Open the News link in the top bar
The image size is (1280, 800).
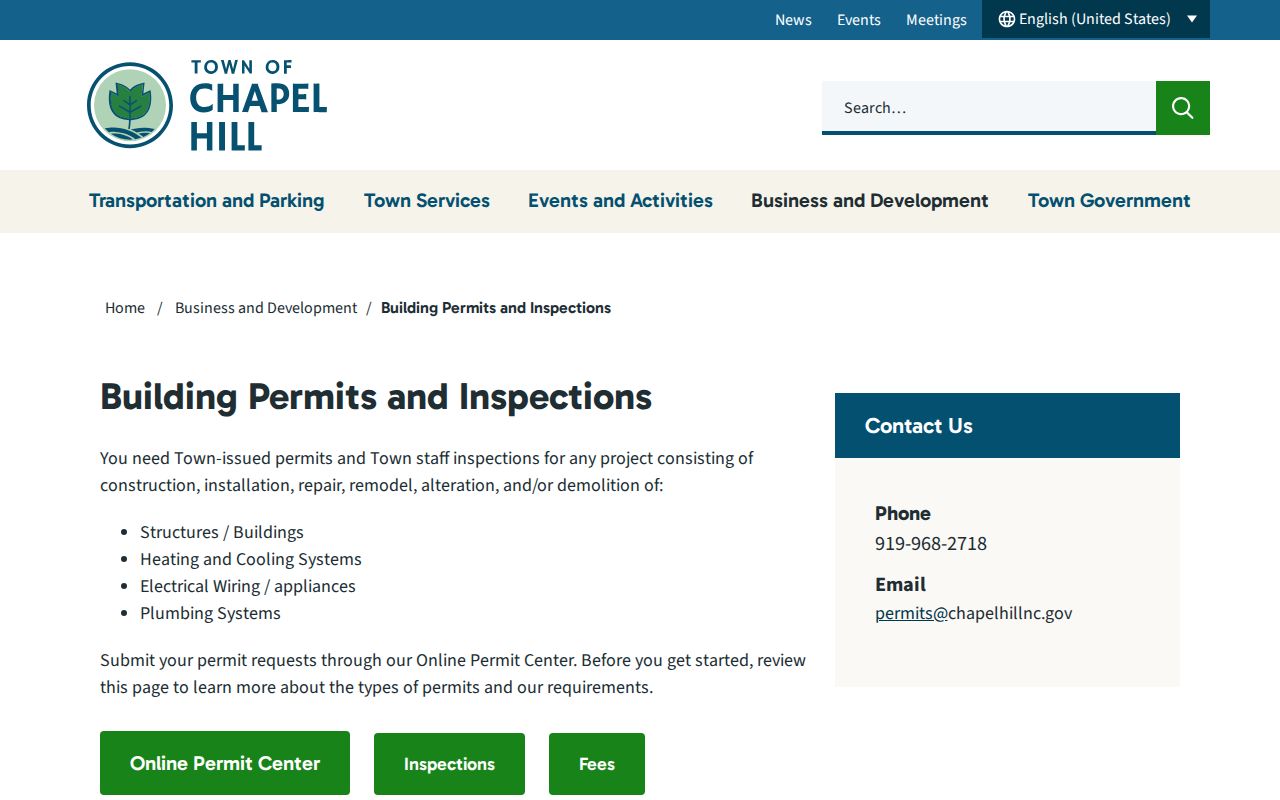click(793, 20)
